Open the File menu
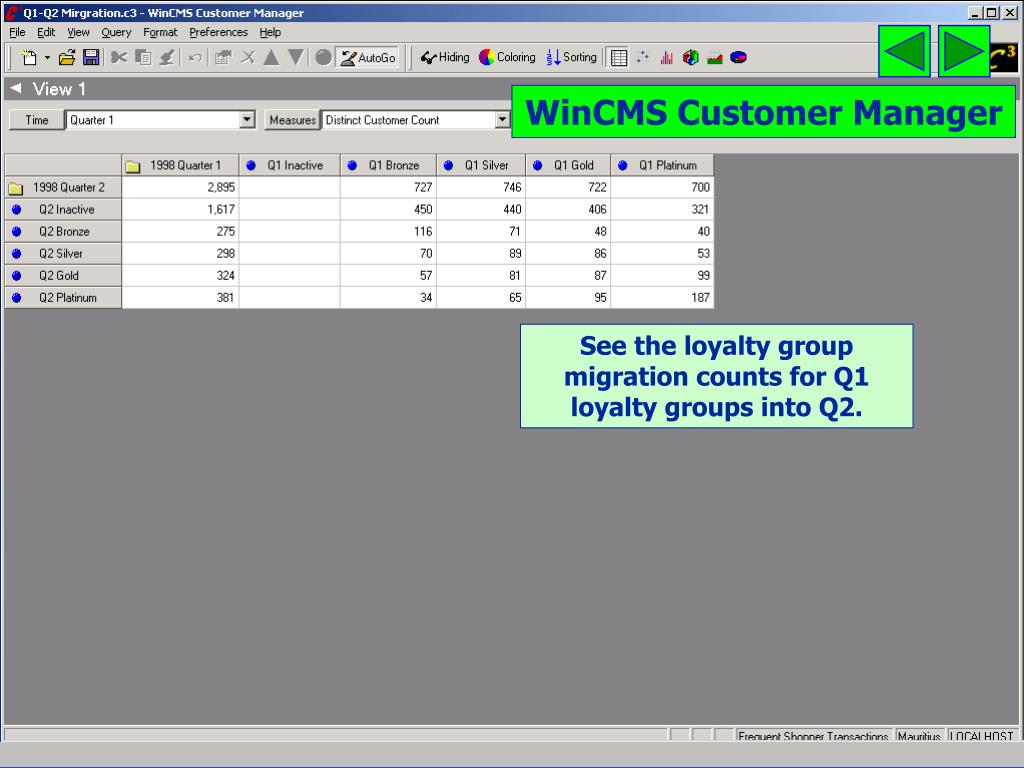The image size is (1024, 768). pos(17,32)
